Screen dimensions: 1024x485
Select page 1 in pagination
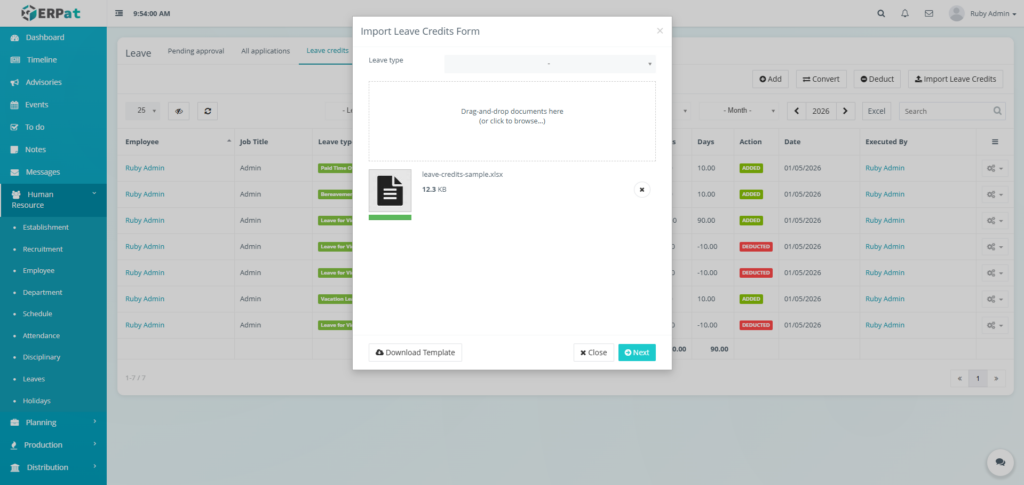point(978,378)
